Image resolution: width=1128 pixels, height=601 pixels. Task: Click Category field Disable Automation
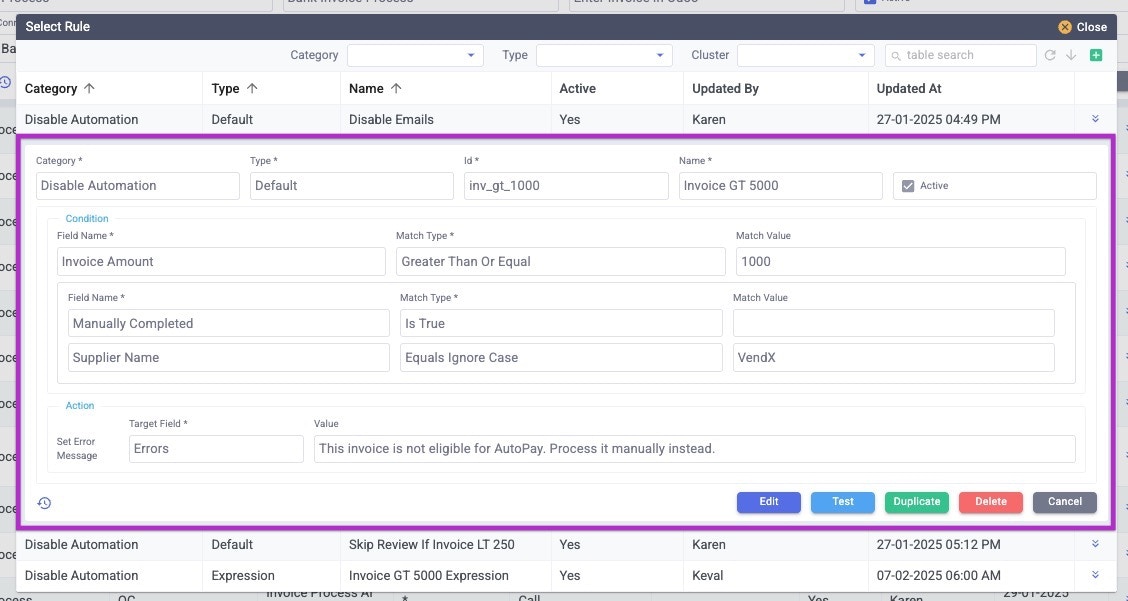tap(137, 186)
